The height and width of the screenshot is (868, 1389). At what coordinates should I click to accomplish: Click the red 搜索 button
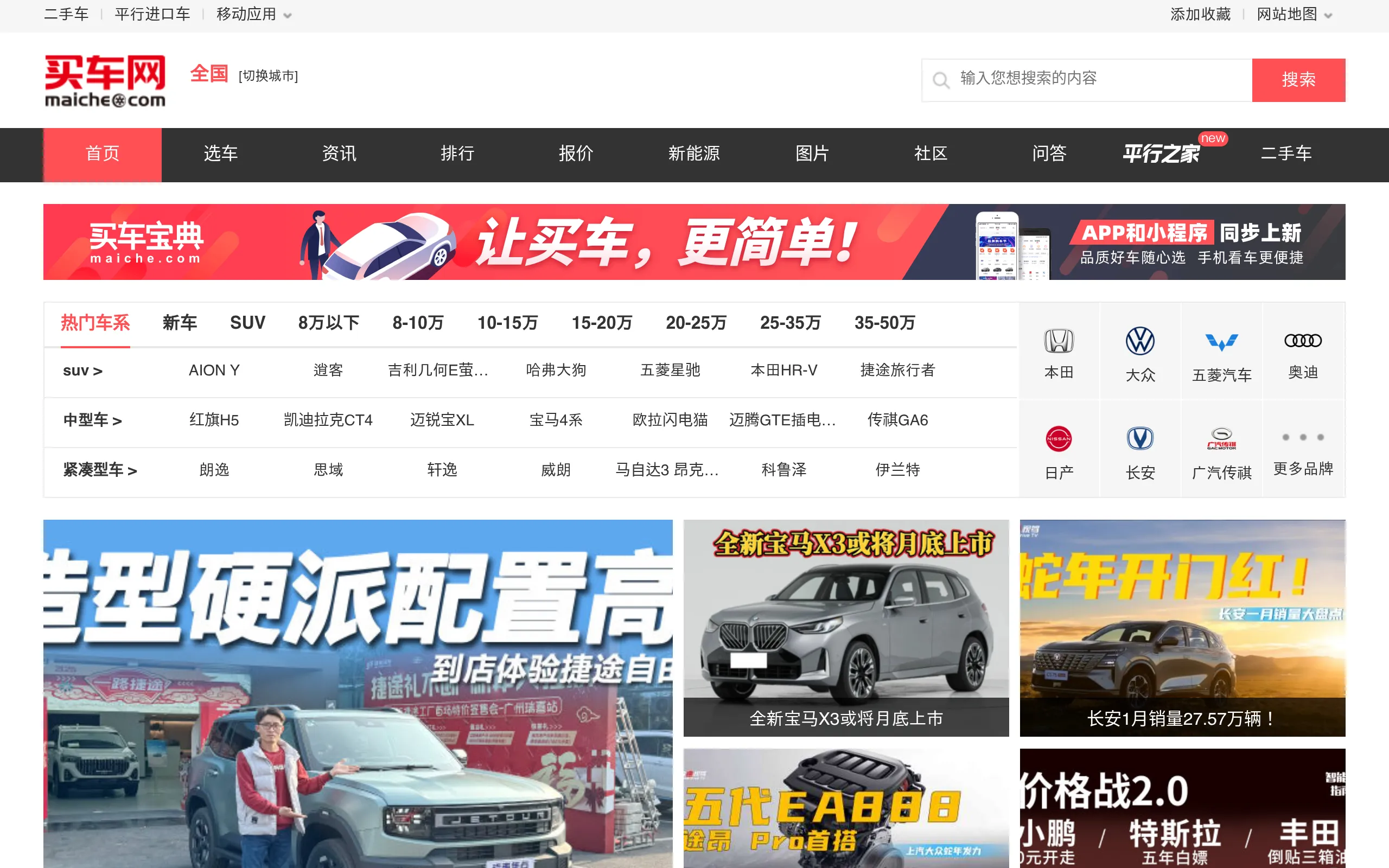(1298, 80)
